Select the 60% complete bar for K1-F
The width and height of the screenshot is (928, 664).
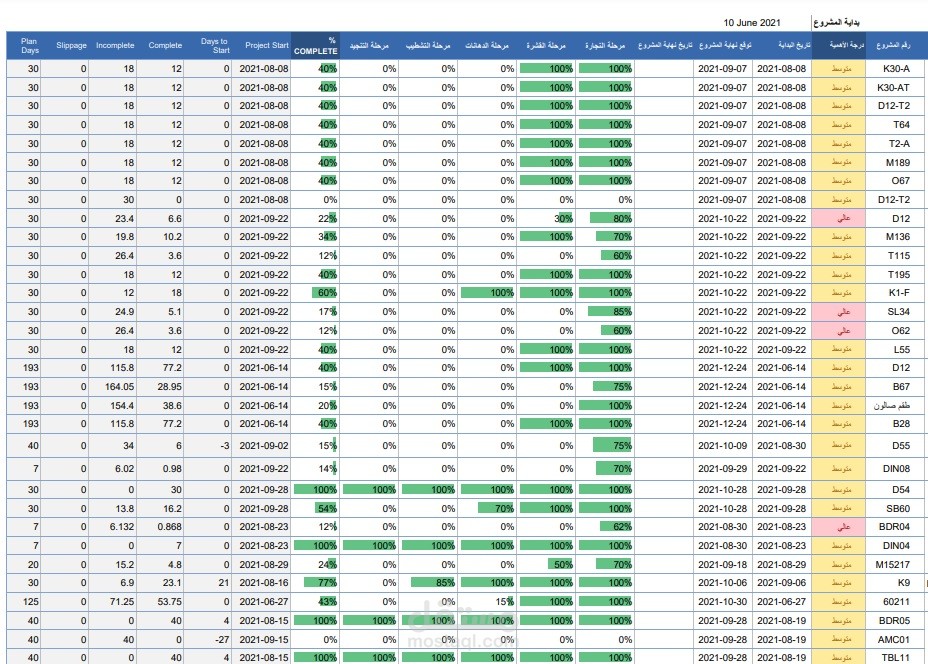pyautogui.click(x=325, y=293)
